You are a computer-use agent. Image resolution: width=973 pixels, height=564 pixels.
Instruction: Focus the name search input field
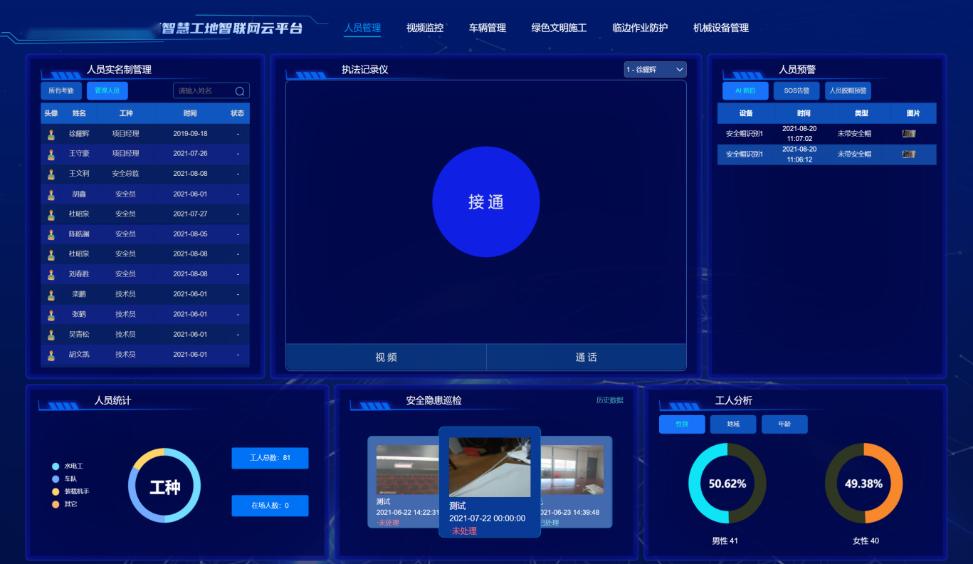pos(211,91)
